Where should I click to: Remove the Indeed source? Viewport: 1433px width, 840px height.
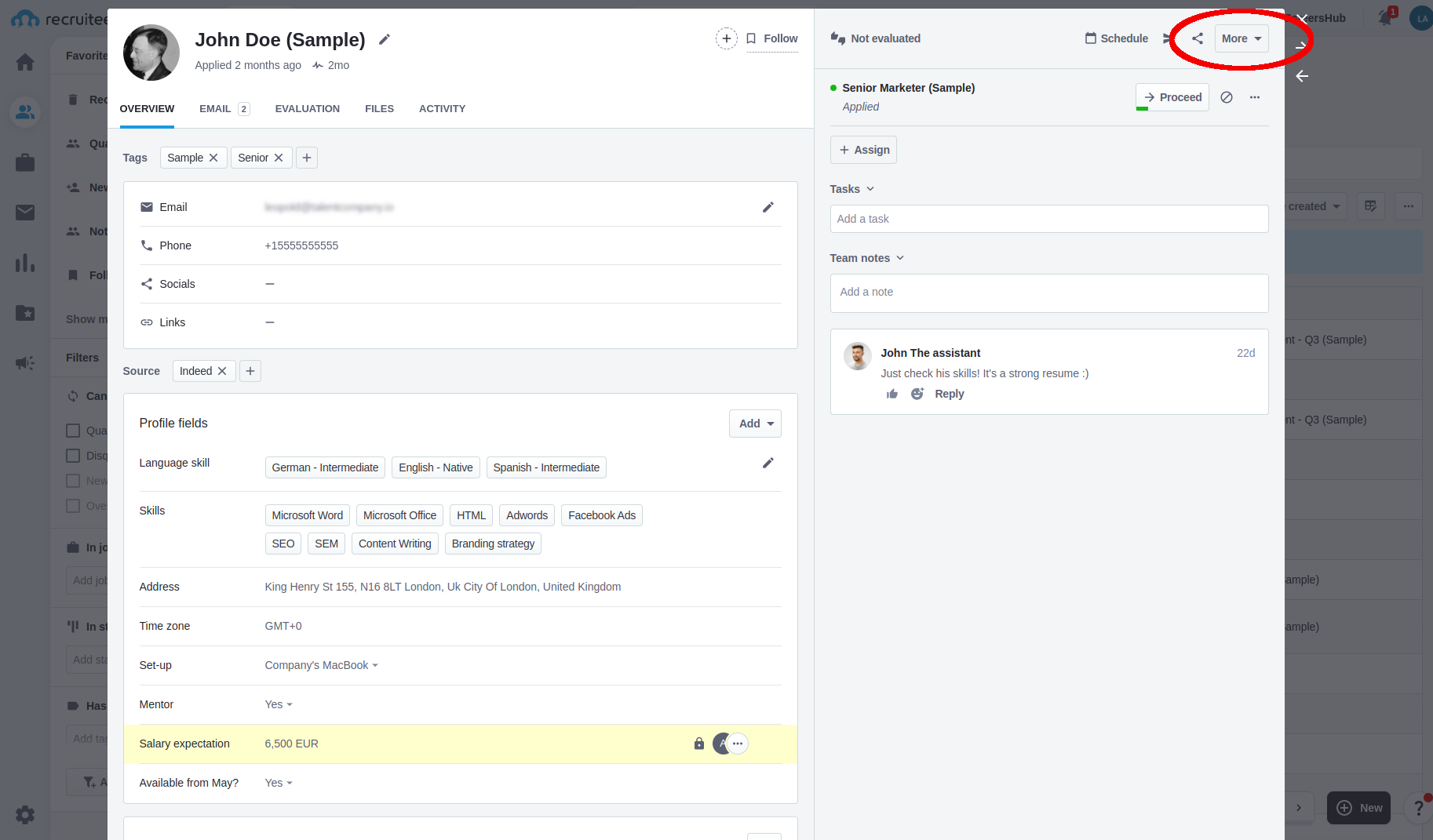222,371
